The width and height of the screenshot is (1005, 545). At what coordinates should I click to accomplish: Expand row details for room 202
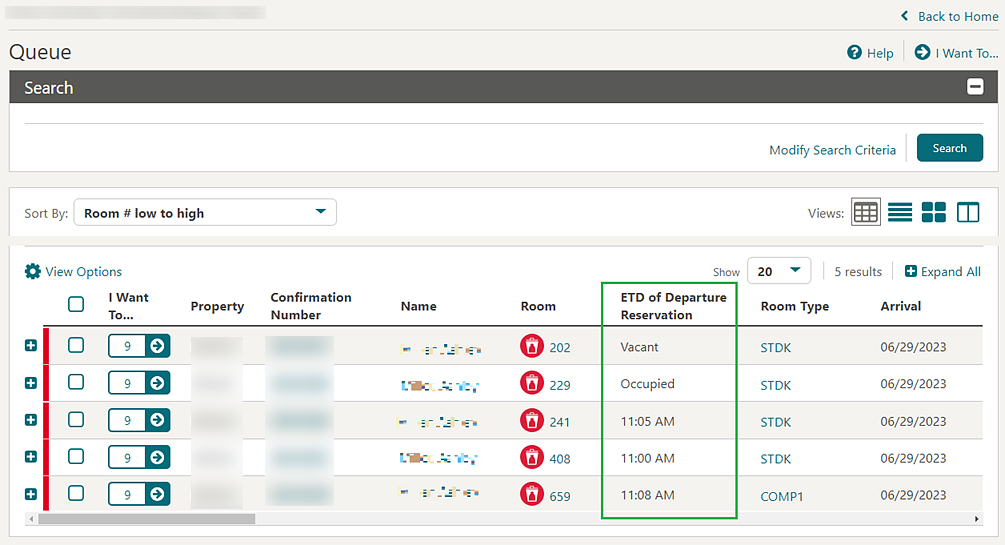coord(31,346)
